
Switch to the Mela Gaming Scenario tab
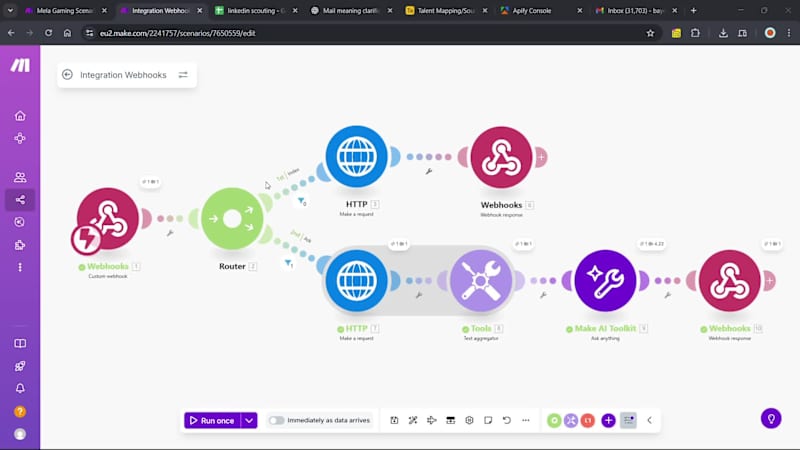[x=66, y=10]
